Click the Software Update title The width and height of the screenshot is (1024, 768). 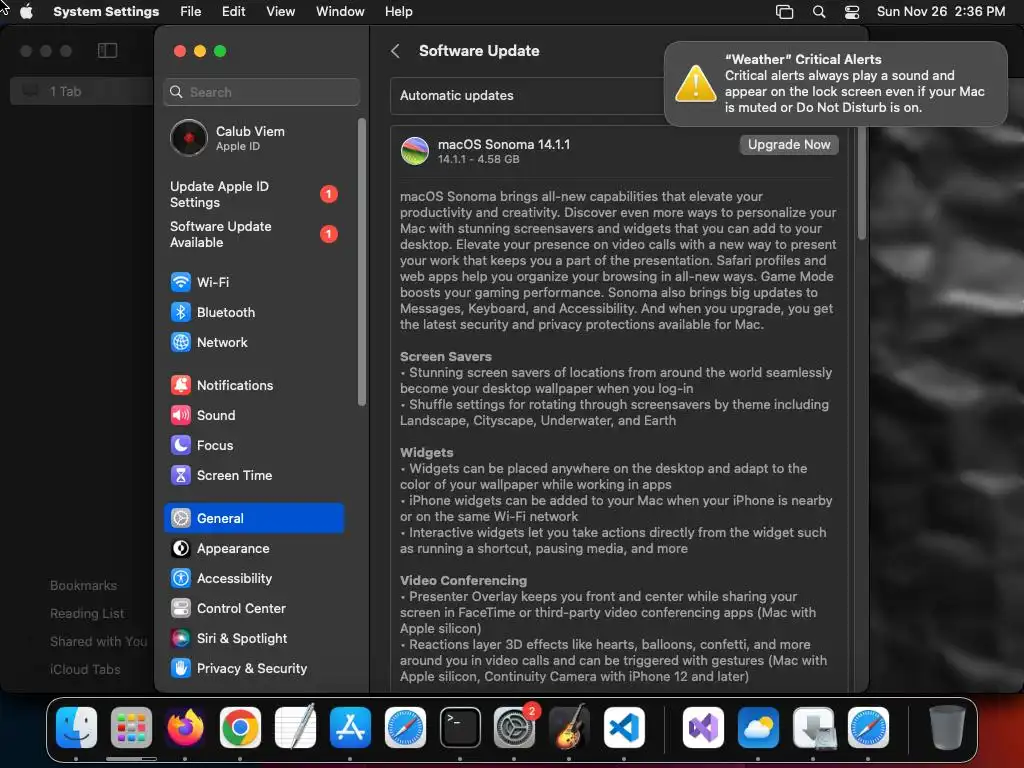(479, 51)
